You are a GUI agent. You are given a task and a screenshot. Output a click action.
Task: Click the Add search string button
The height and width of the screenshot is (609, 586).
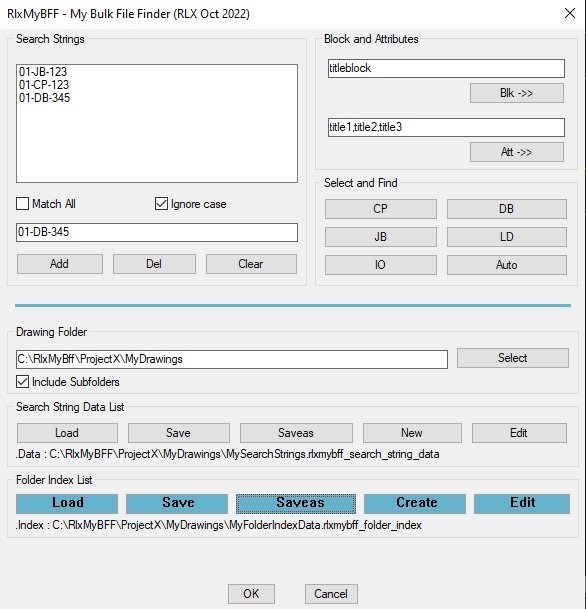click(x=60, y=264)
